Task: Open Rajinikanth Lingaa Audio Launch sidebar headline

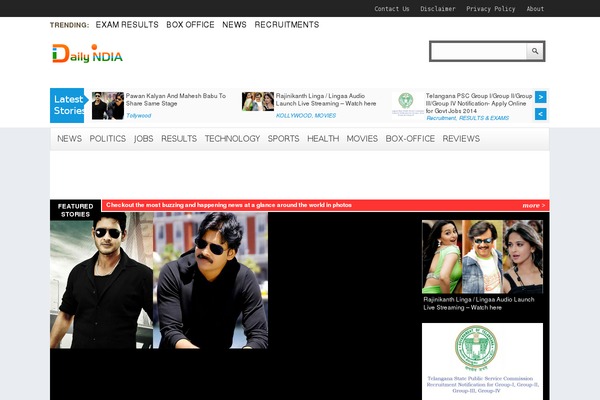Action: [478, 303]
